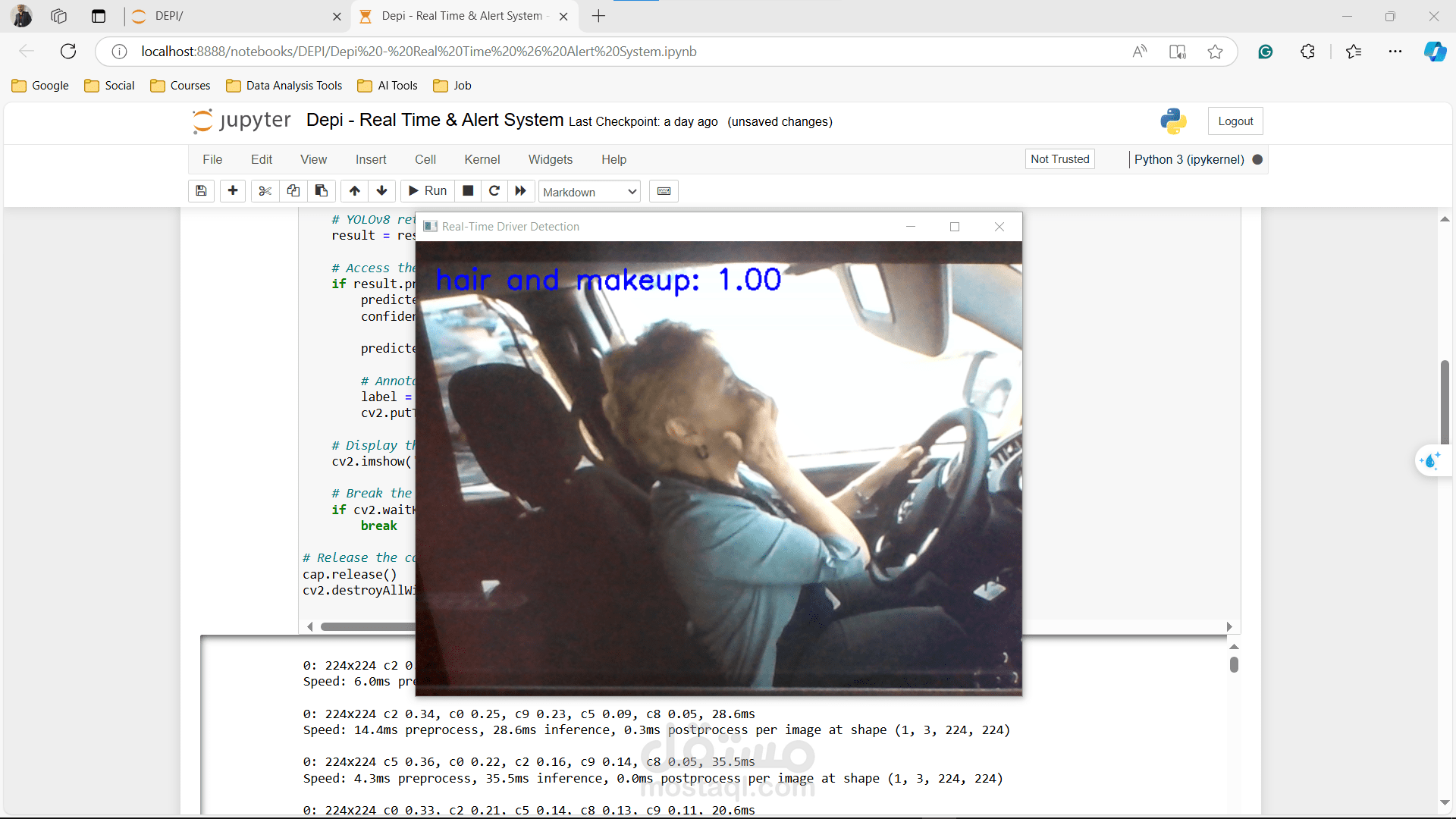1456x819 pixels.
Task: Open the tab actions (workspaces) icon
Action: 58,16
